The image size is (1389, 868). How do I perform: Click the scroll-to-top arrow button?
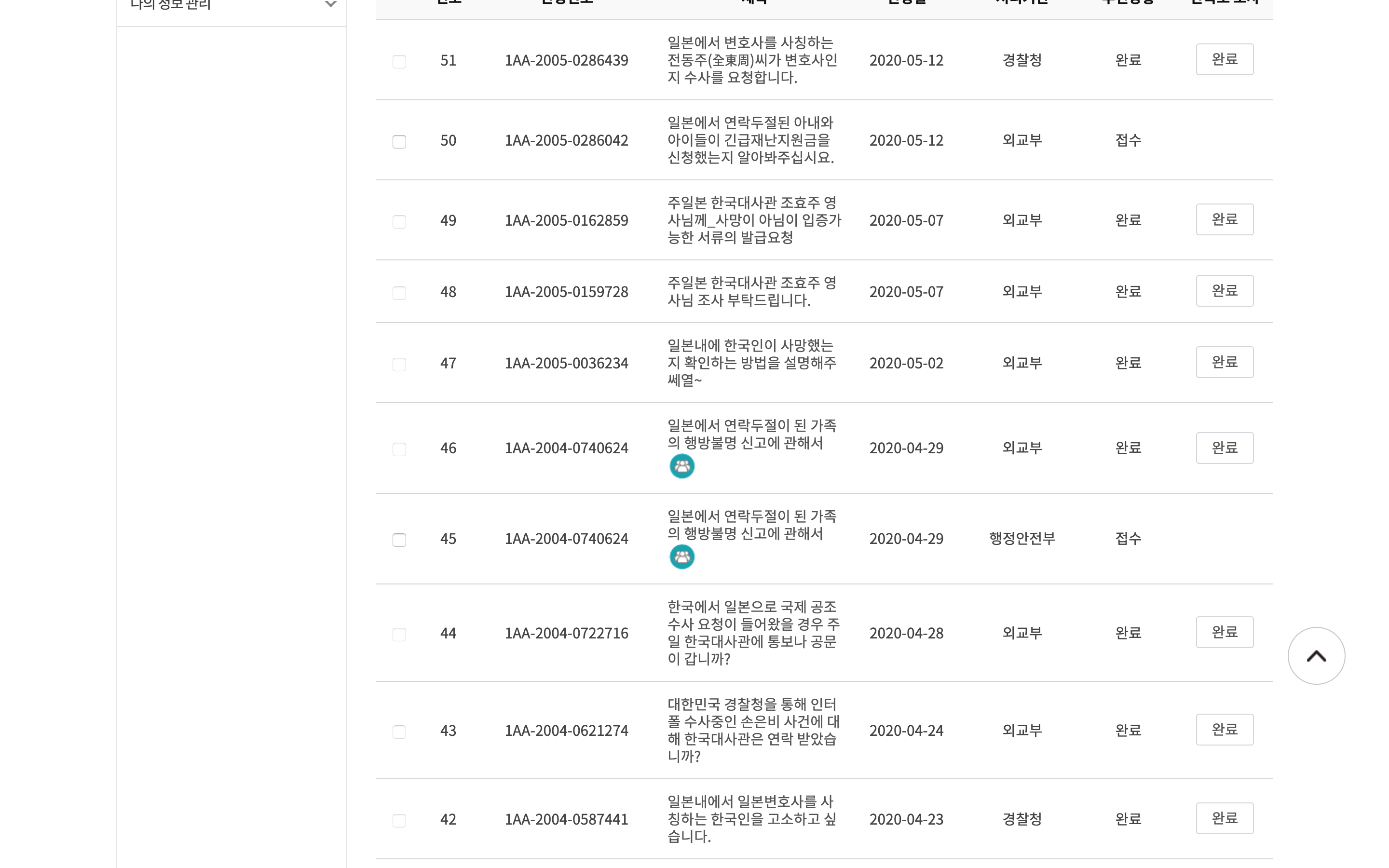[1316, 656]
